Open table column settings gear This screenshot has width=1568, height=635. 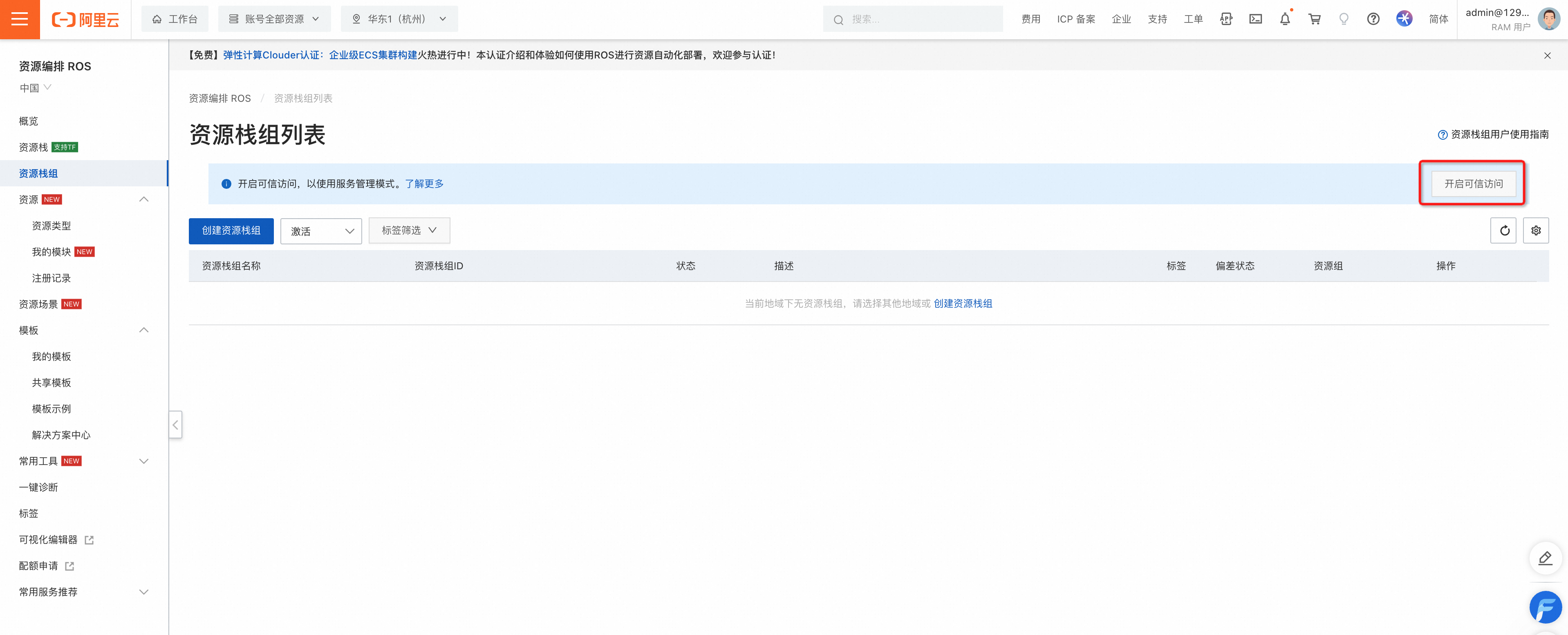(1536, 230)
